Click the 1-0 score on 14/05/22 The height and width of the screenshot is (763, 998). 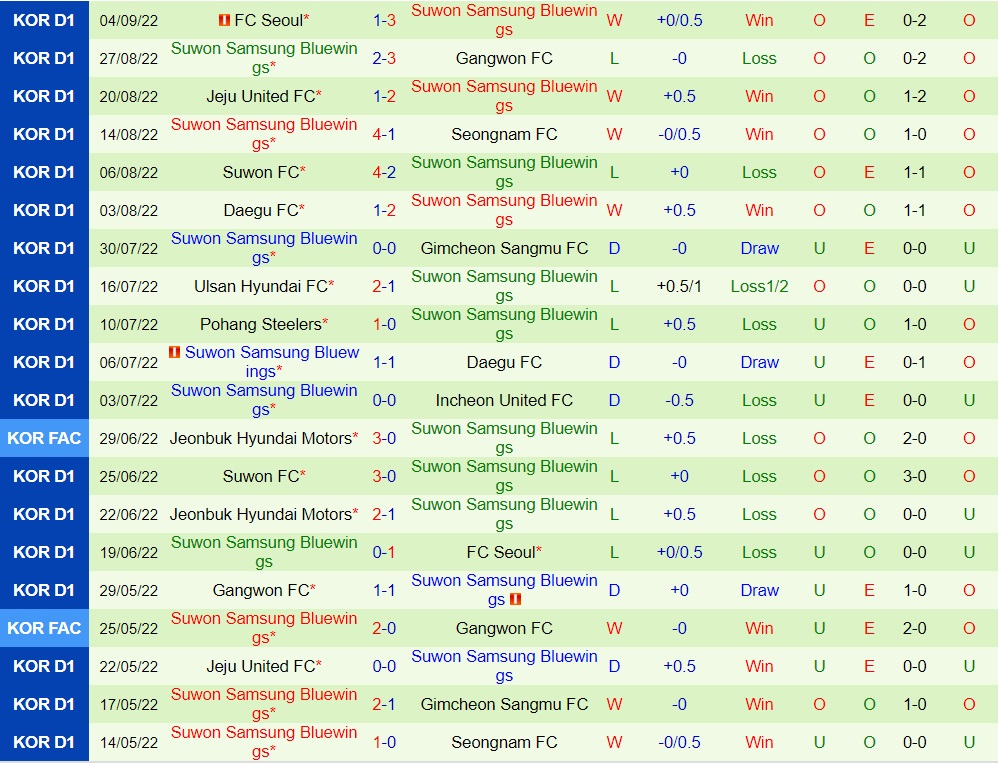pos(384,742)
